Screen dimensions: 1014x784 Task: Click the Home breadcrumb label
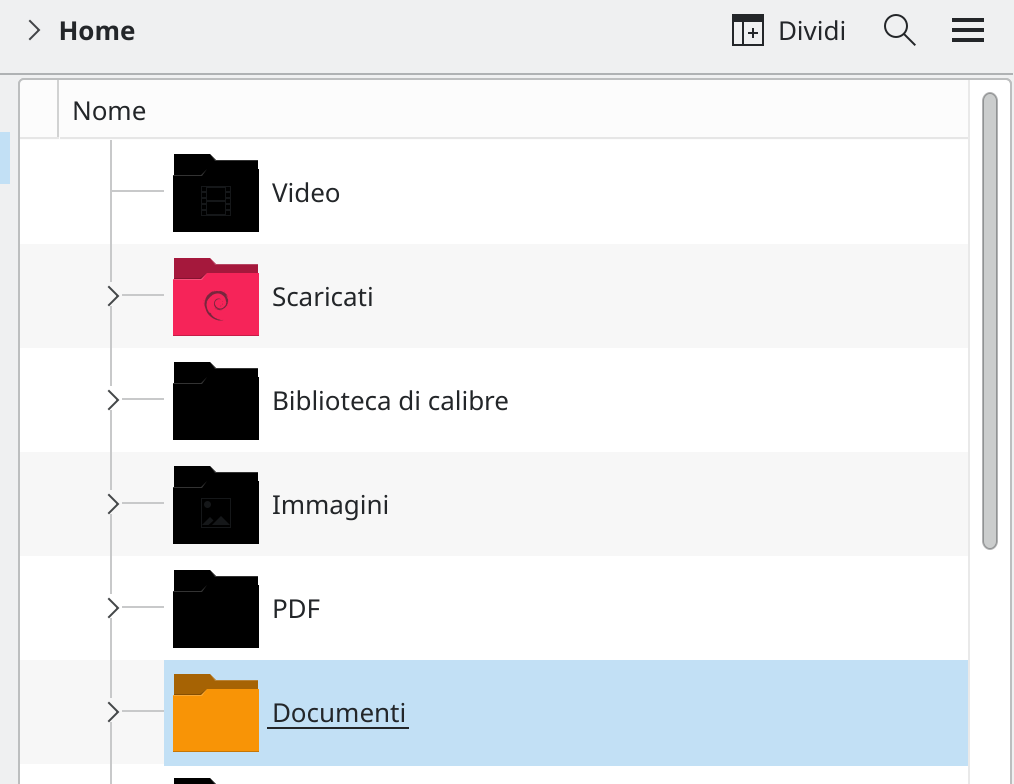point(97,31)
